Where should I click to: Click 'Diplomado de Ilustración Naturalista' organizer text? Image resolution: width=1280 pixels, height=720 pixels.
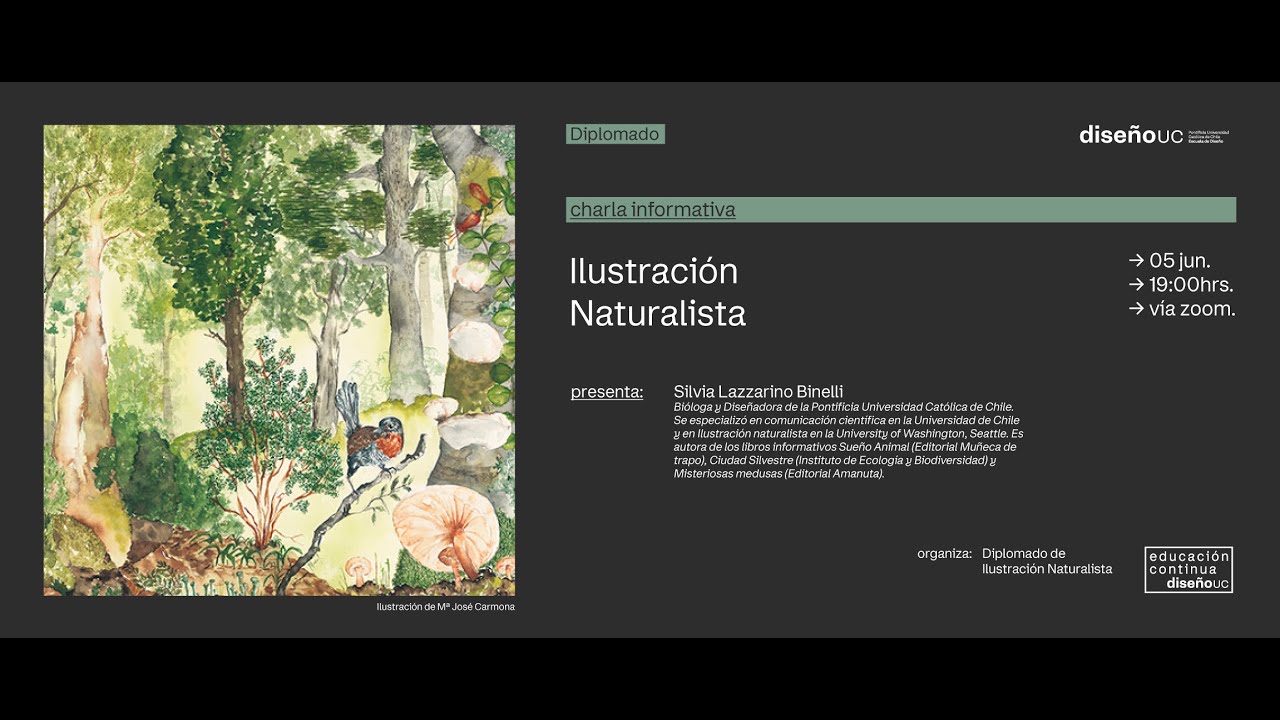click(1047, 561)
